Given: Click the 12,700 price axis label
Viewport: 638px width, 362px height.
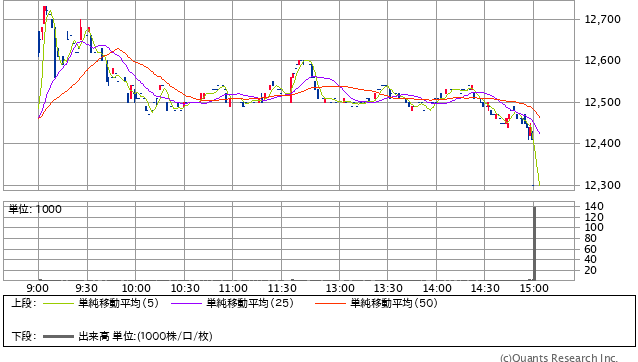Looking at the screenshot, I should tap(602, 19).
